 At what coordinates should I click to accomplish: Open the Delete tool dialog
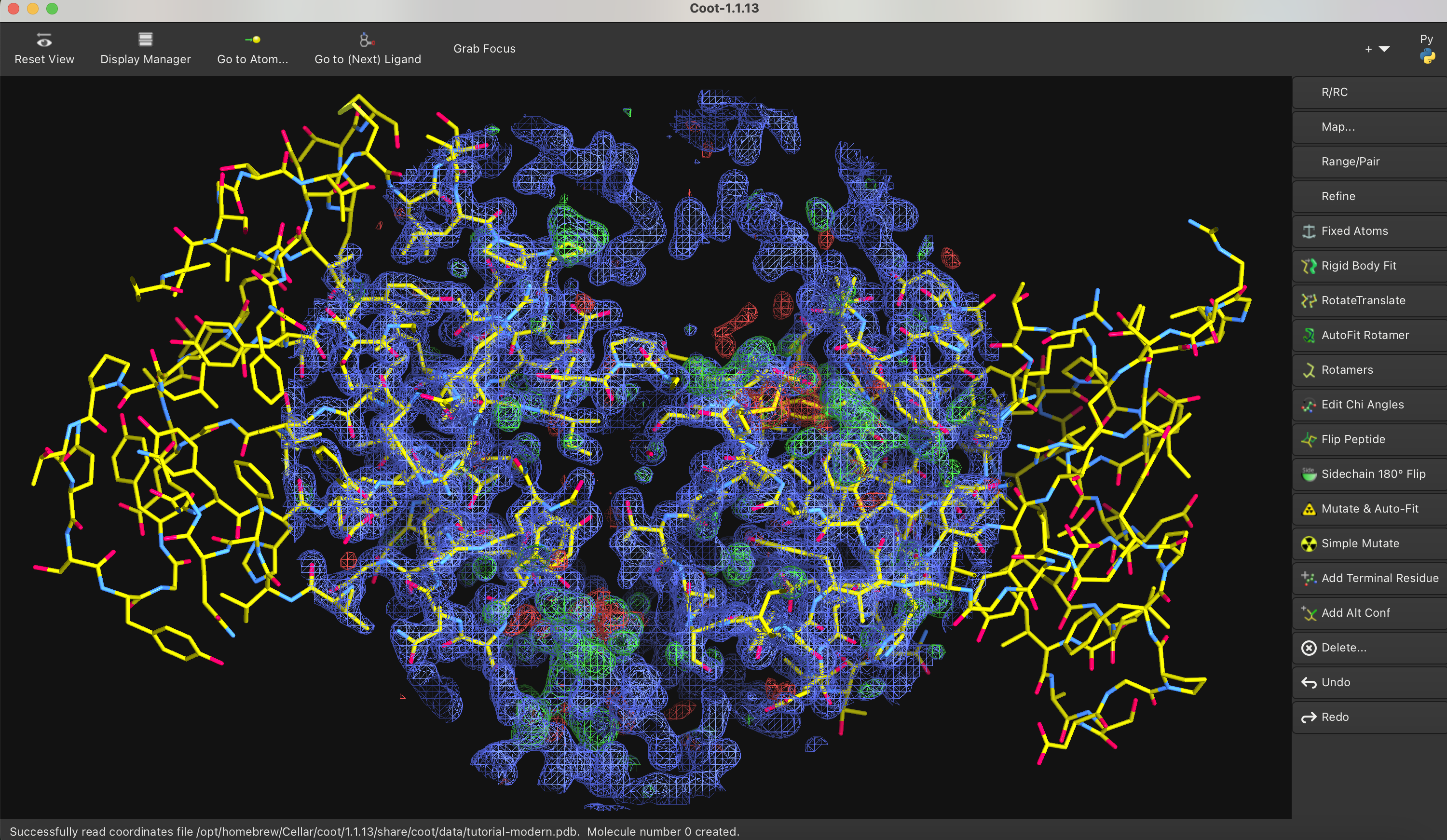(1343, 648)
